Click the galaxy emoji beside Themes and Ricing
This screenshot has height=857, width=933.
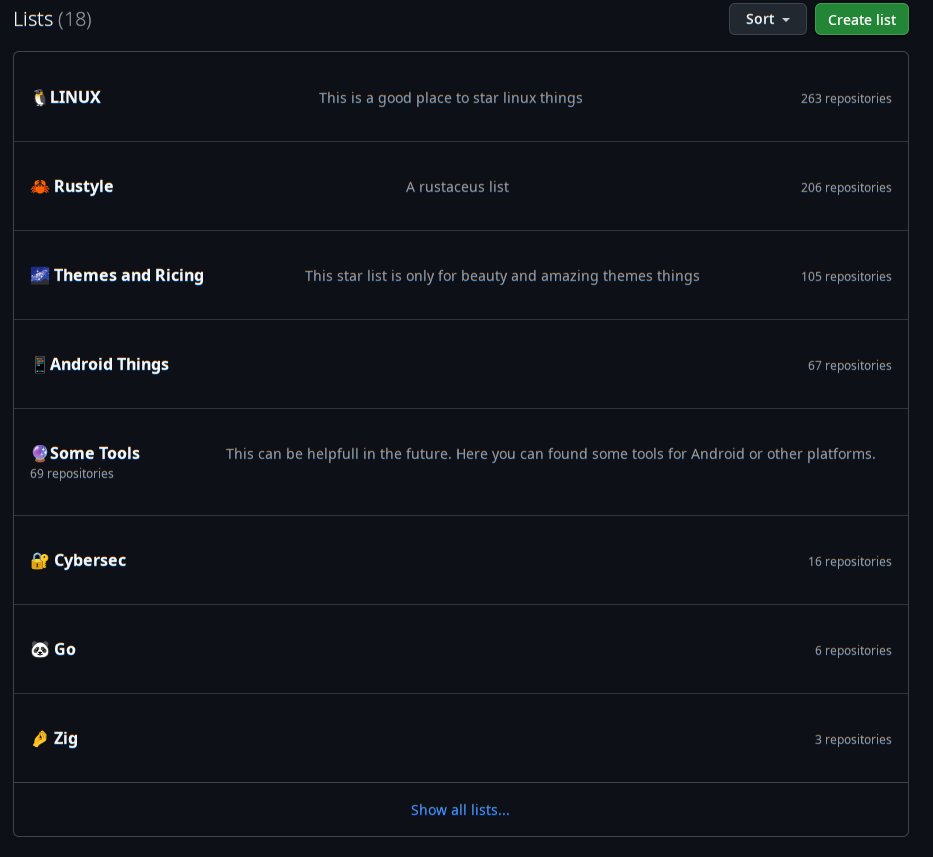tap(40, 276)
